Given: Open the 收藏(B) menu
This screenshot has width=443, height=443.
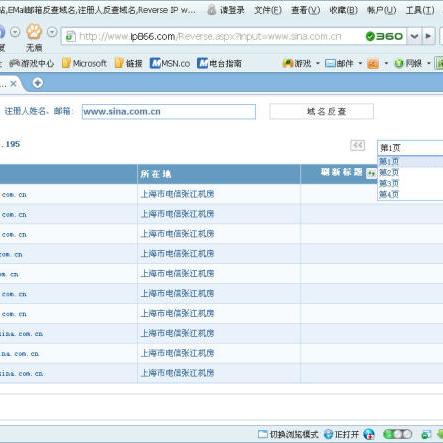Looking at the screenshot, I should coord(344,10).
